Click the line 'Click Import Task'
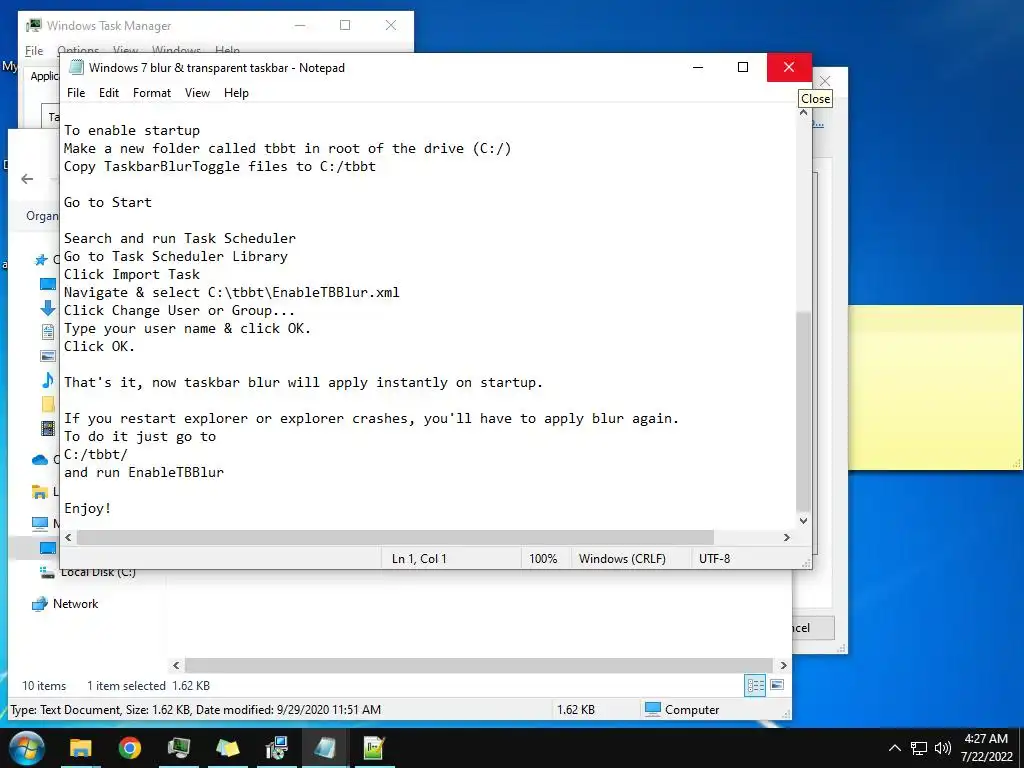The height and width of the screenshot is (768, 1024). [132, 274]
